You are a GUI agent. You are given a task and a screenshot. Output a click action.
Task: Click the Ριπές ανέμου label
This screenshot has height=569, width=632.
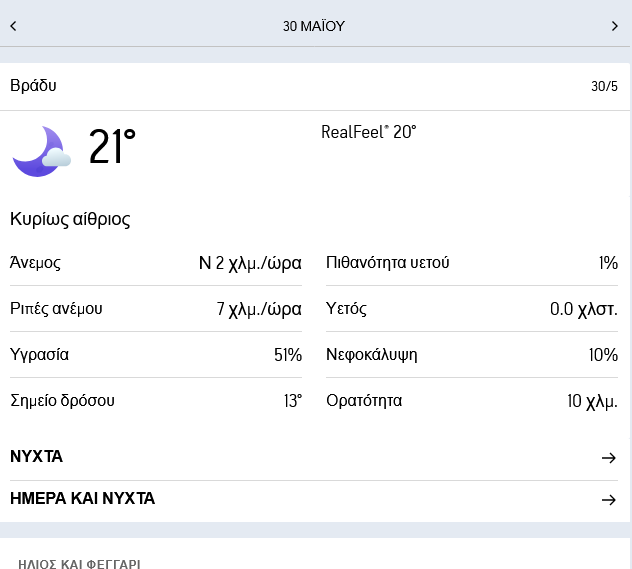pos(56,309)
